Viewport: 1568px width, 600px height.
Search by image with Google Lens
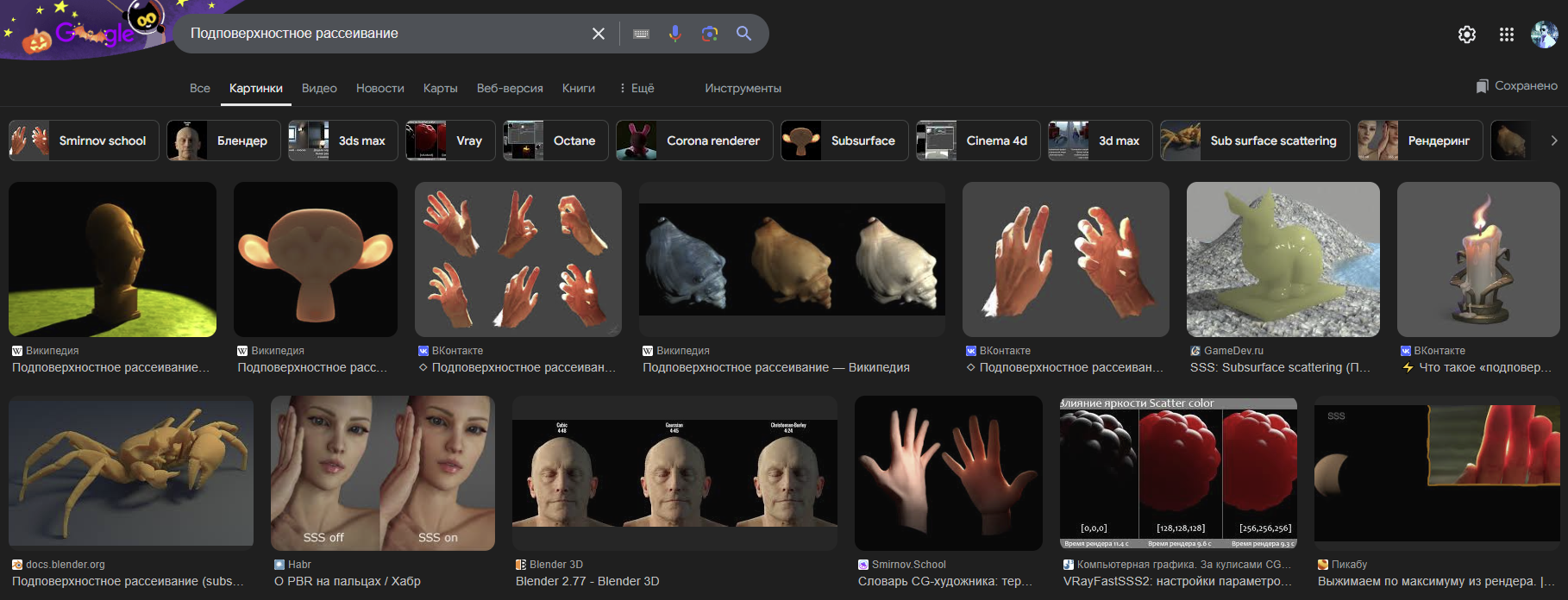(709, 34)
